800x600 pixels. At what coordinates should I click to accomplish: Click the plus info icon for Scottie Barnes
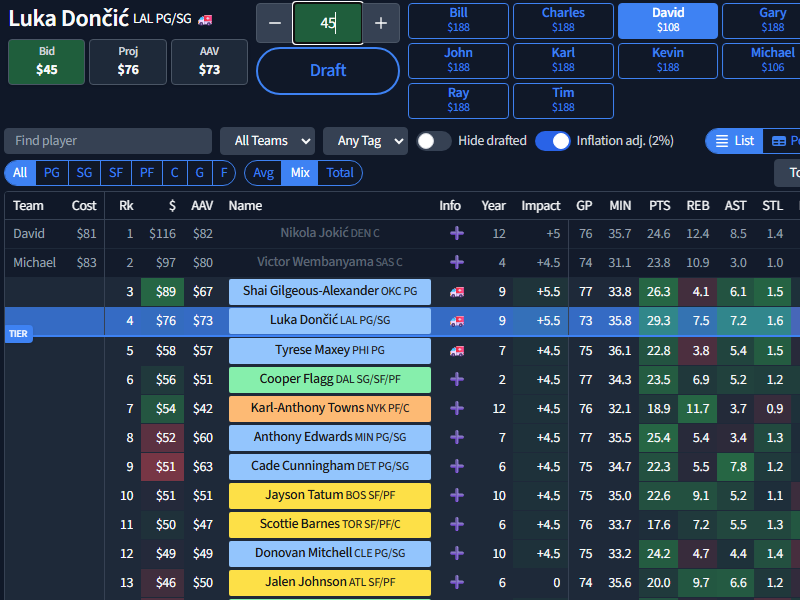click(457, 524)
